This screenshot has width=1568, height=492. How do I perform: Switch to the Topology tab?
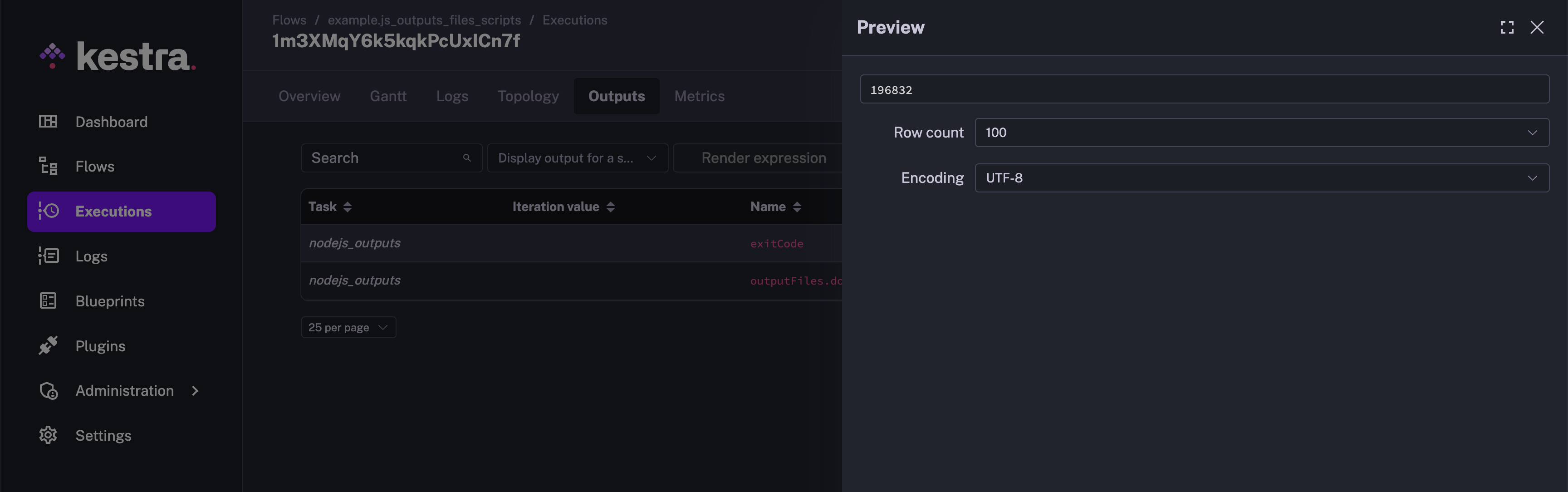coord(528,96)
